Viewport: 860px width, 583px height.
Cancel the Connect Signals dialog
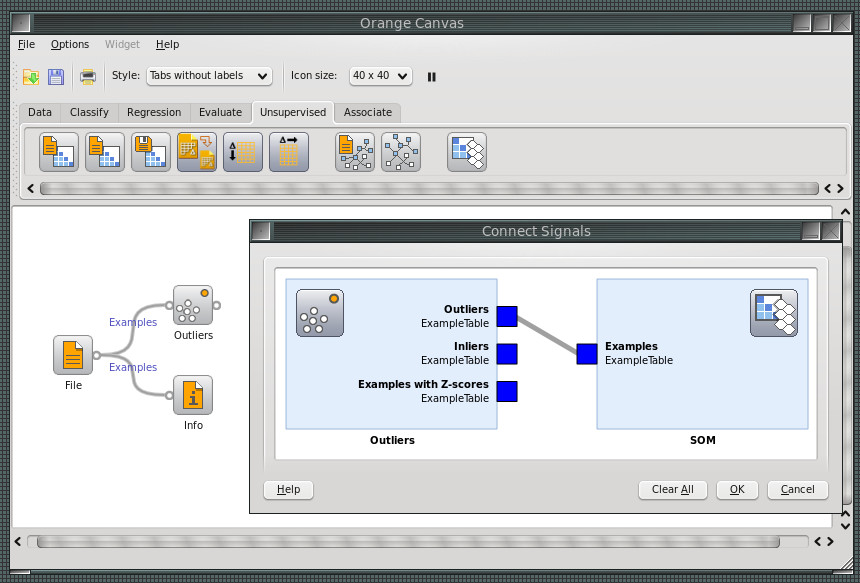pos(797,490)
